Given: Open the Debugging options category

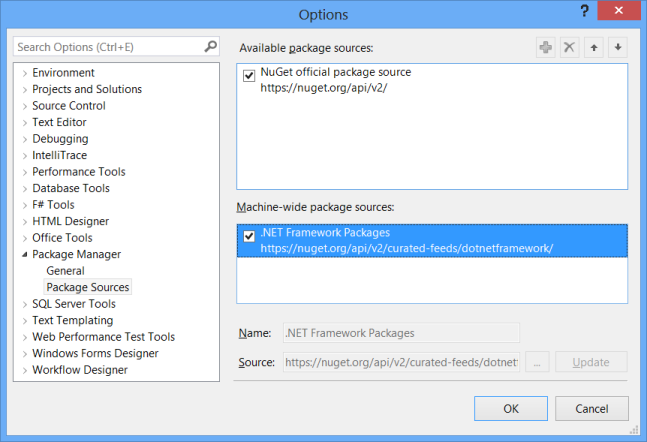Looking at the screenshot, I should pyautogui.click(x=60, y=139).
